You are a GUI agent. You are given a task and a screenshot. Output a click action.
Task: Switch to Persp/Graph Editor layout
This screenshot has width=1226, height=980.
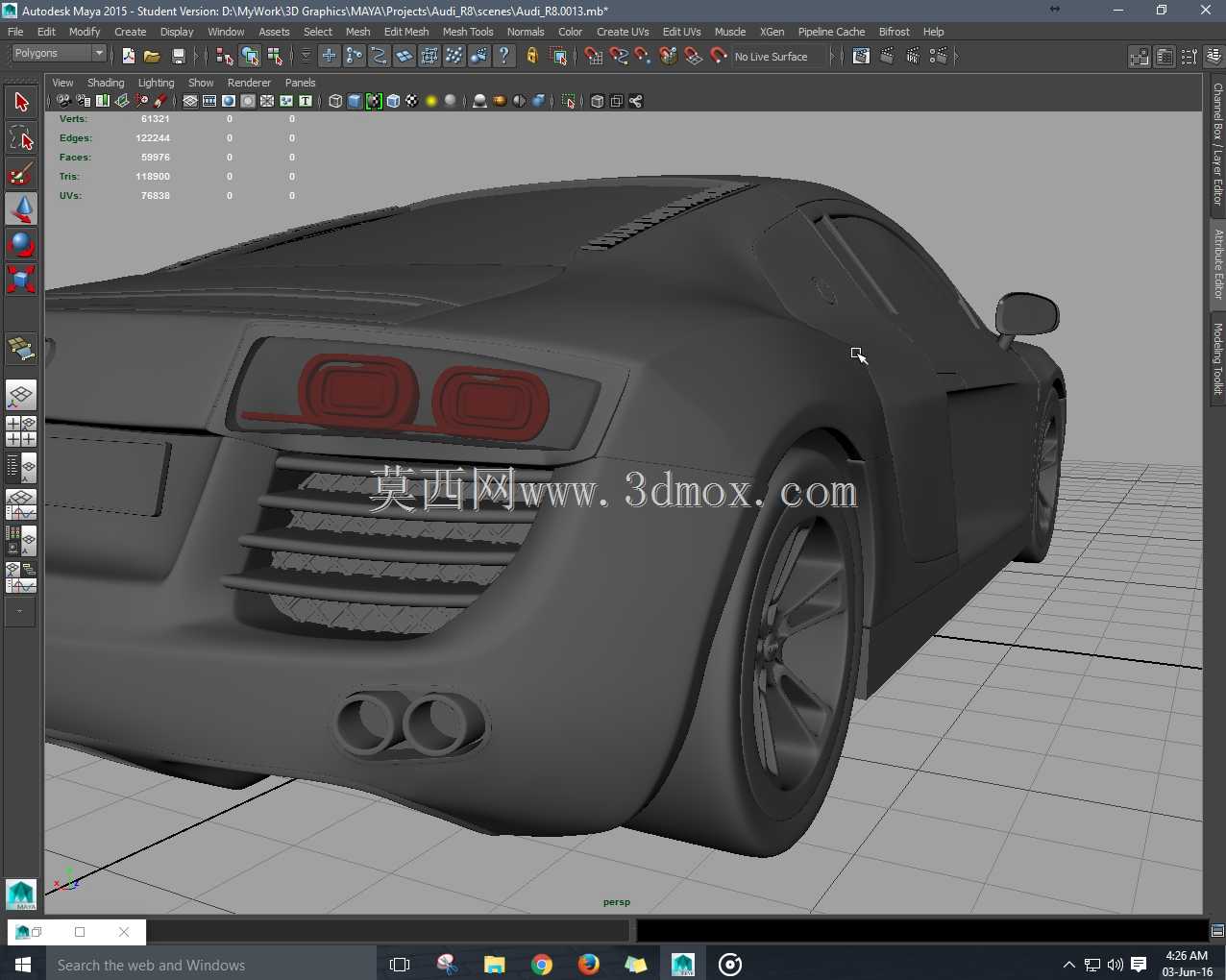coord(21,504)
